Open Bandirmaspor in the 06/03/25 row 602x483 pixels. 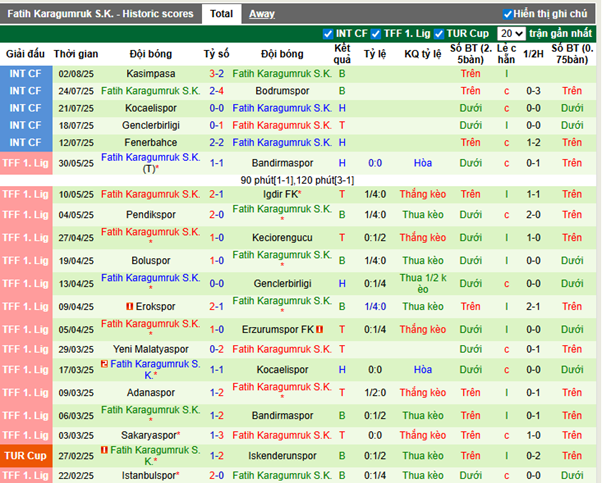coord(282,416)
